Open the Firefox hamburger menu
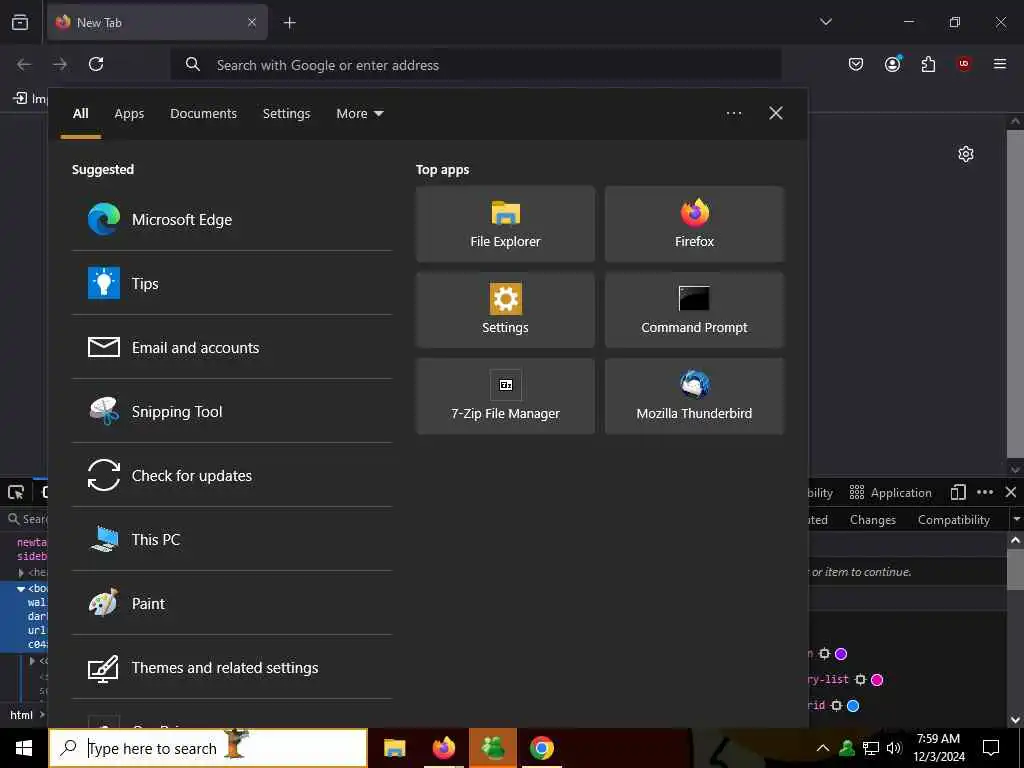This screenshot has height=768, width=1024. pyautogui.click(x=1000, y=64)
